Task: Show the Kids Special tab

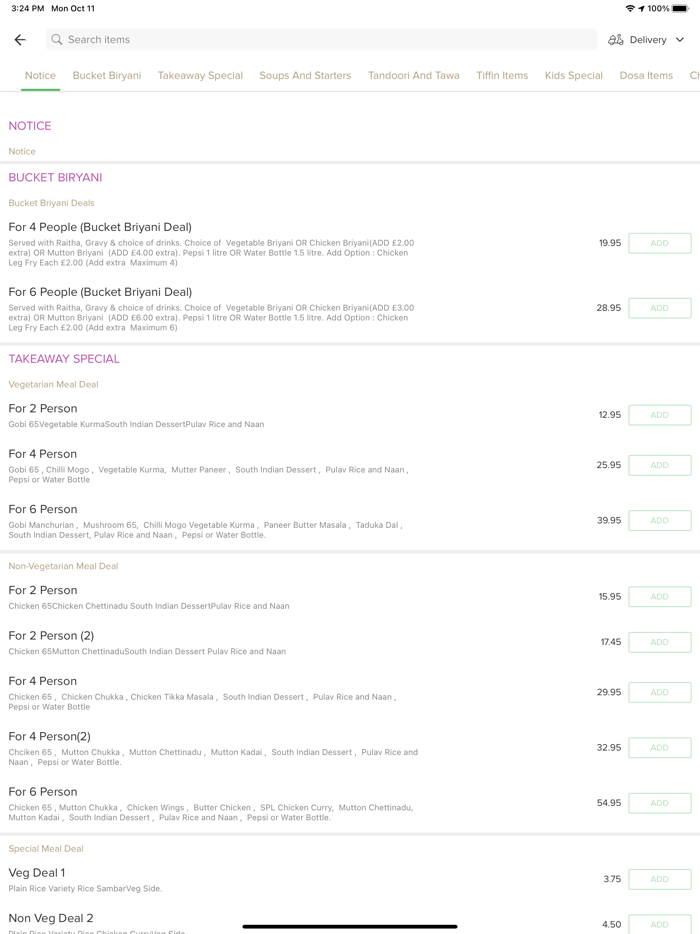Action: point(574,76)
